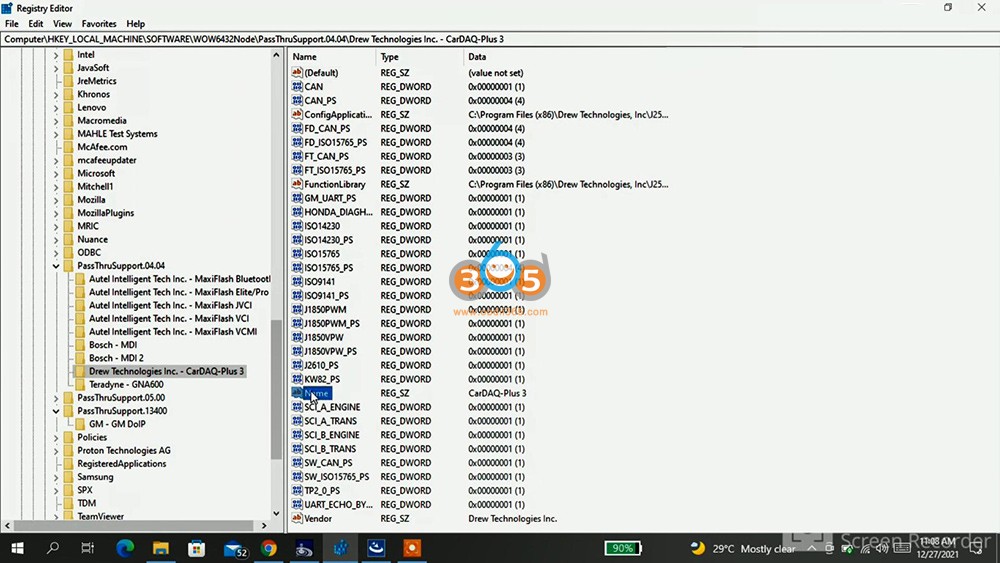Image resolution: width=1000 pixels, height=563 pixels.
Task: Expand the Microsoft key
Action: coord(56,173)
